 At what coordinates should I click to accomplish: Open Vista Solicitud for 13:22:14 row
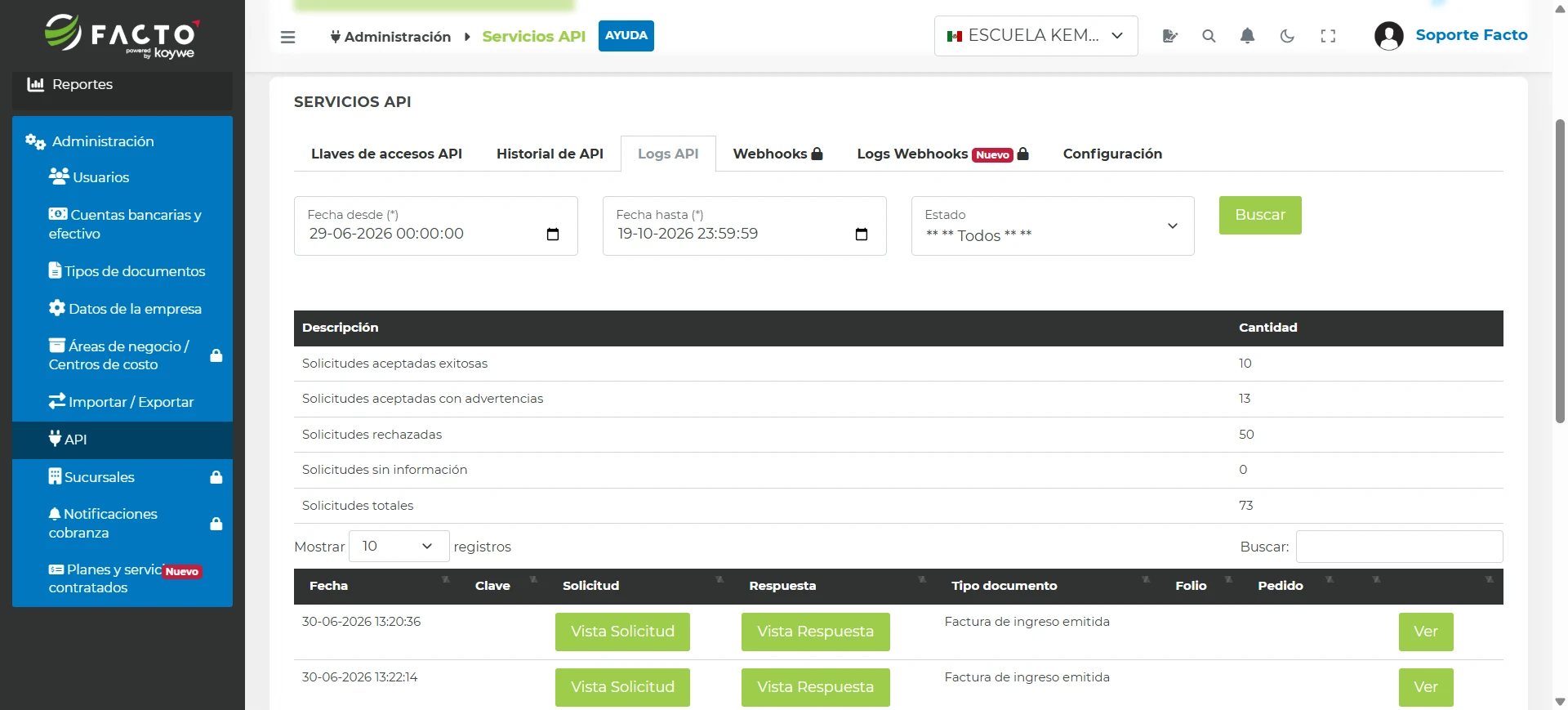point(622,687)
